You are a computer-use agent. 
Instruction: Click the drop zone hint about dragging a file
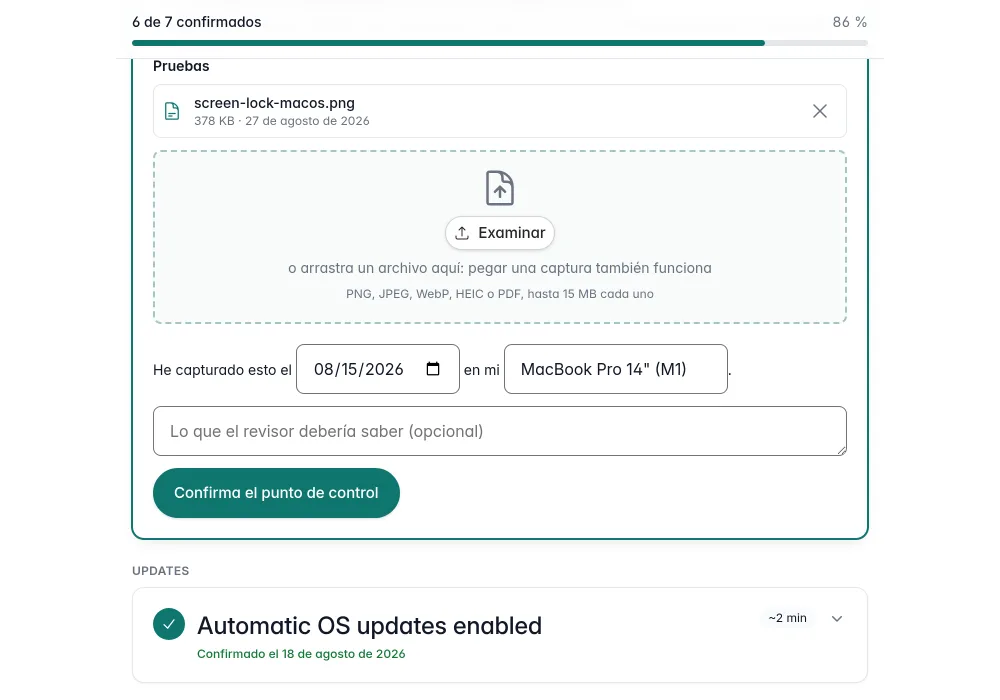point(499,268)
